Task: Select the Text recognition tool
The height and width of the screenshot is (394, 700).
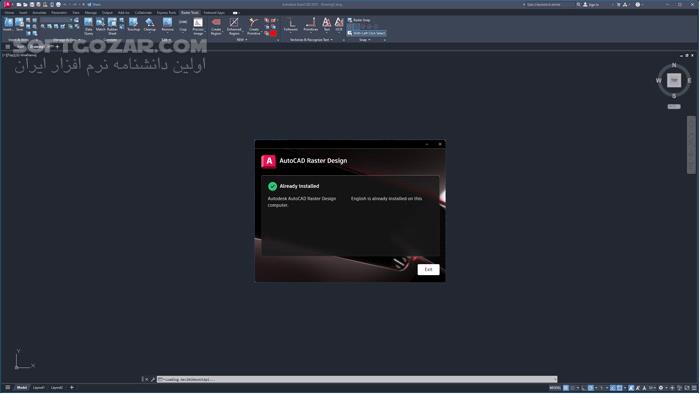Action: [x=327, y=25]
